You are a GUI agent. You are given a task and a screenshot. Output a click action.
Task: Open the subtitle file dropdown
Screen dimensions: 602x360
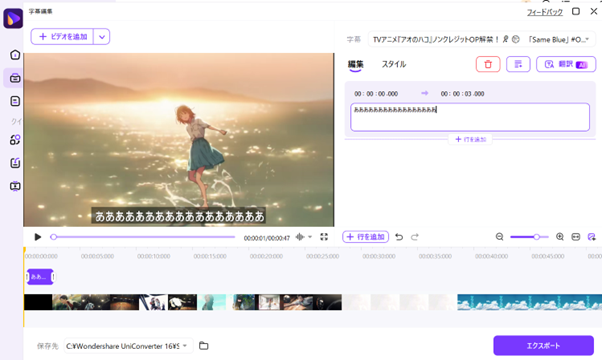[x=481, y=39]
